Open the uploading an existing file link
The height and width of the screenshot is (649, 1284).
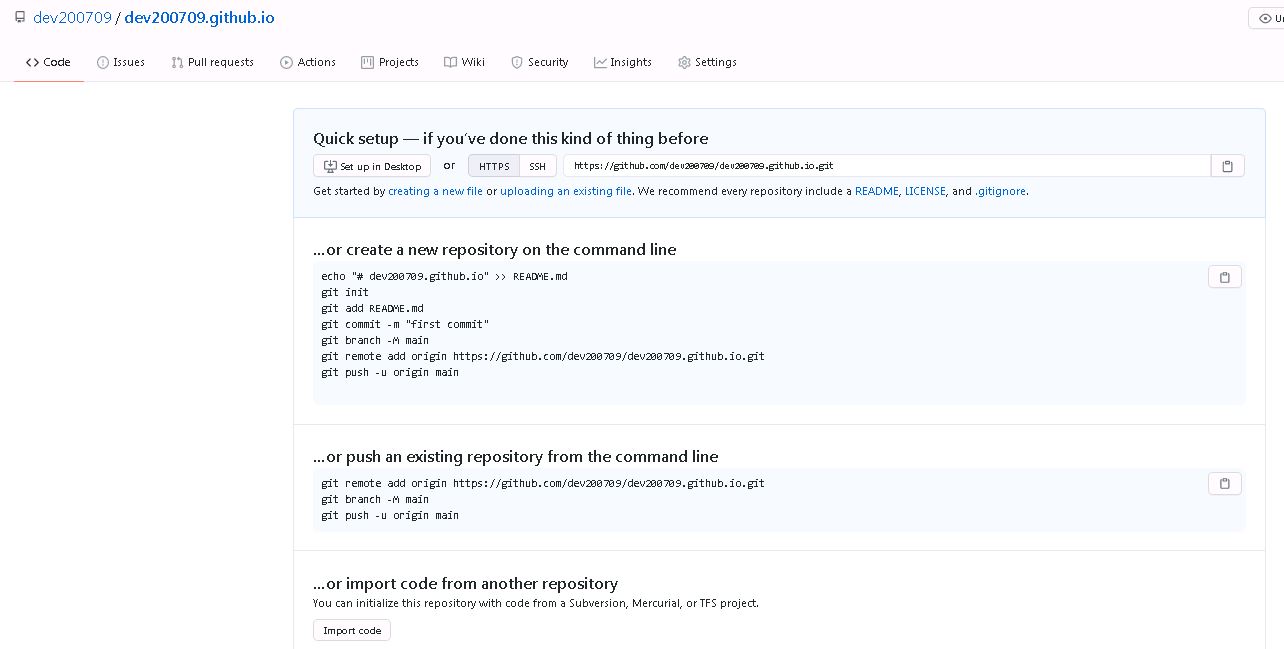[566, 191]
